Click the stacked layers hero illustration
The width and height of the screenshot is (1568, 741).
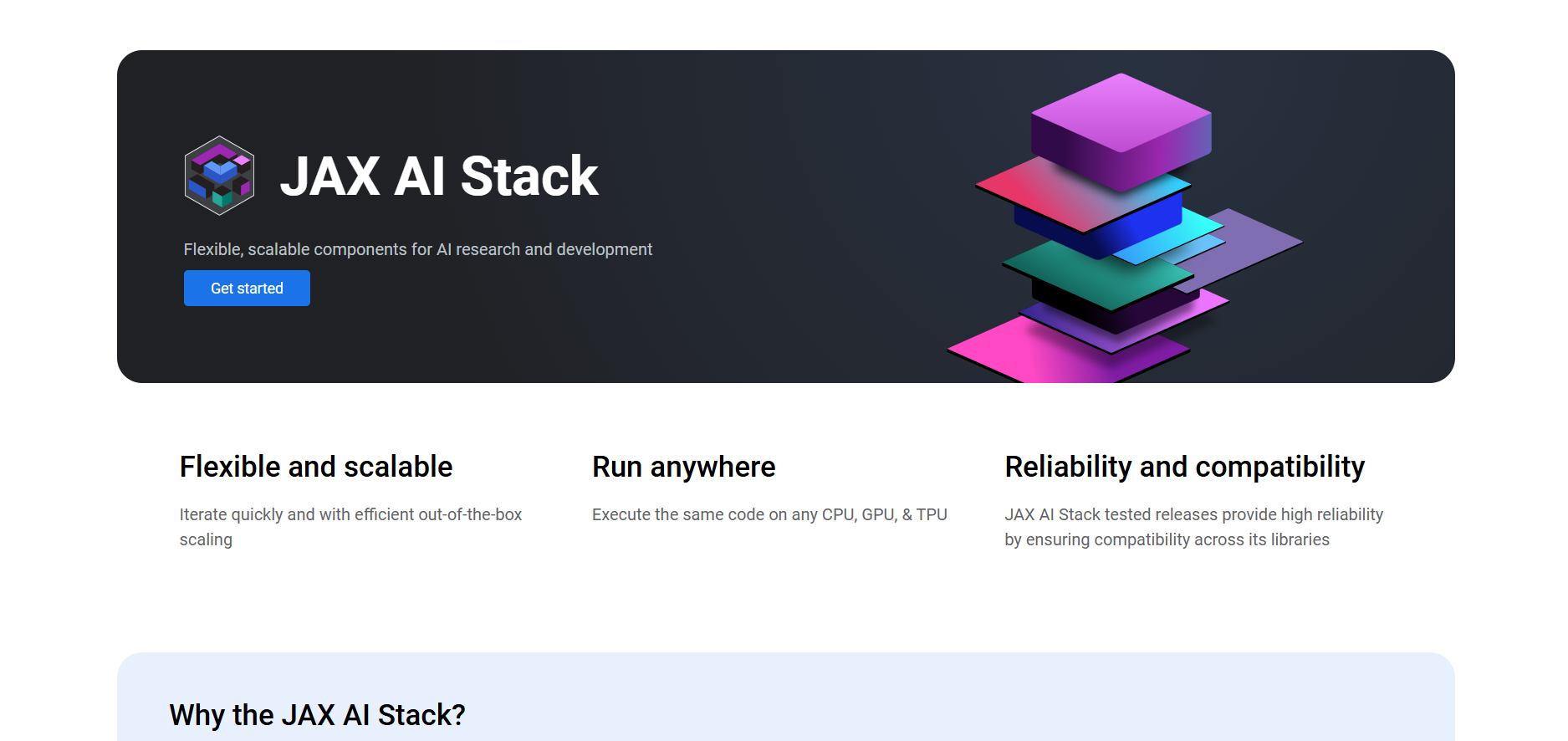coord(1125,228)
